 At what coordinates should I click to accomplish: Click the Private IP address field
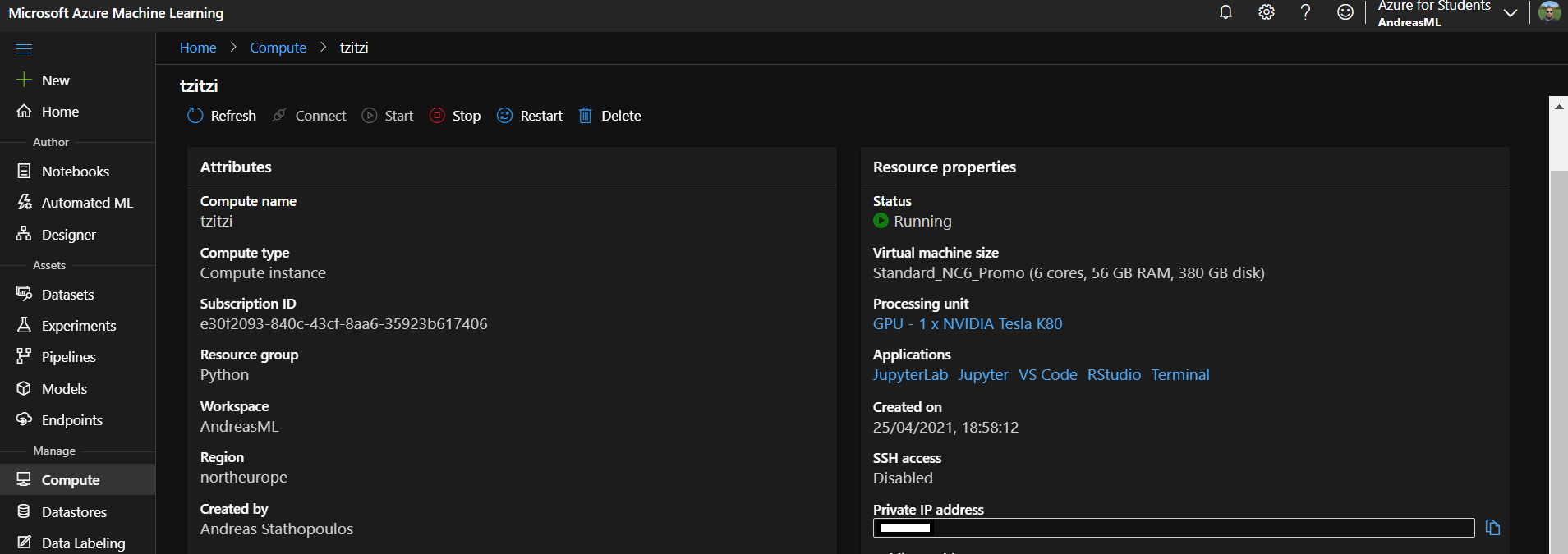[x=1174, y=528]
